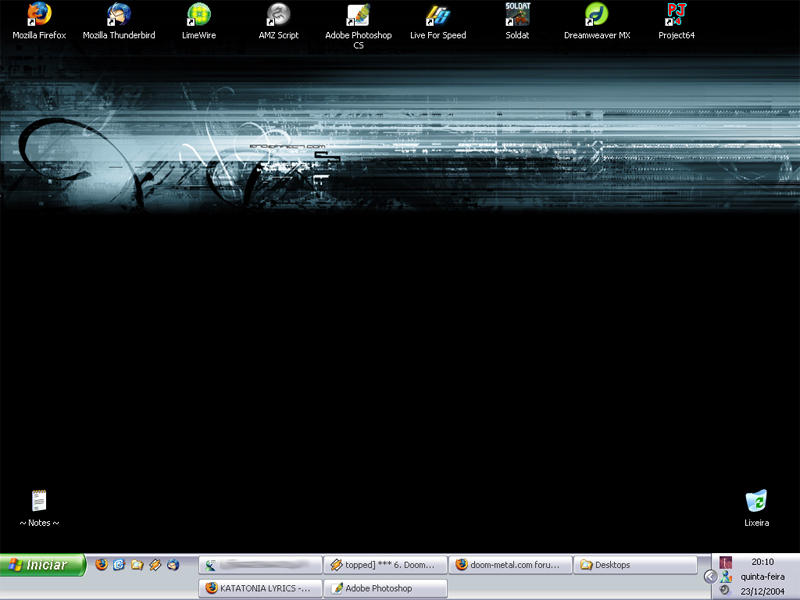This screenshot has height=600, width=800.
Task: Open Winamp from the Quick Launch bar
Action: (x=153, y=562)
